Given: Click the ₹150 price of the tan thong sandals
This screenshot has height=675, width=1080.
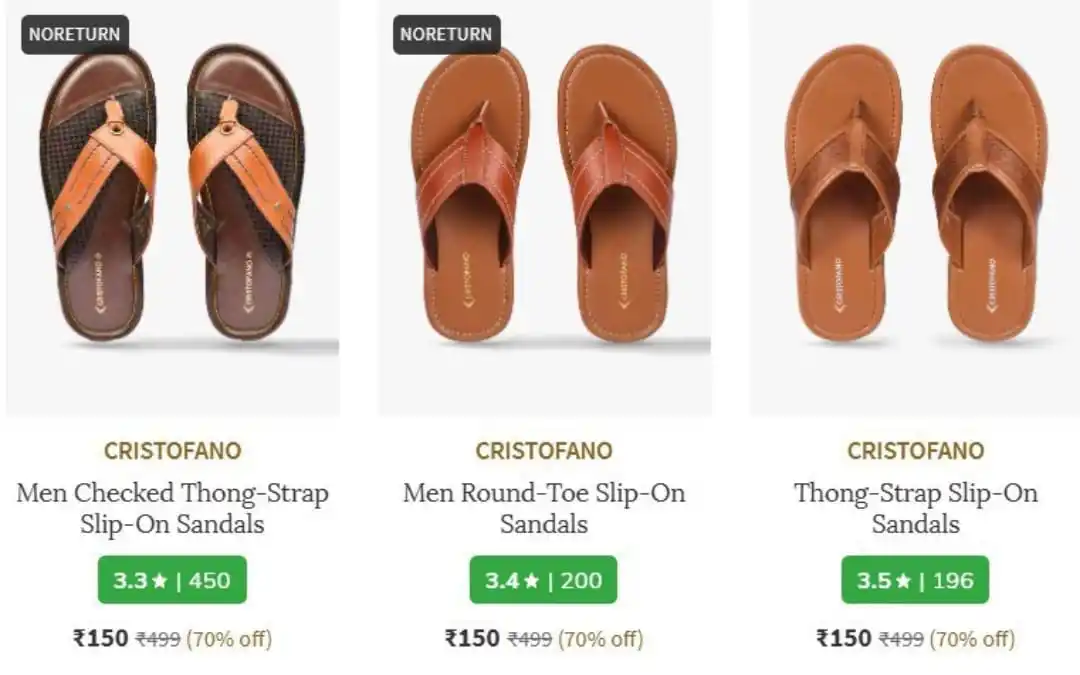Looking at the screenshot, I should [844, 638].
